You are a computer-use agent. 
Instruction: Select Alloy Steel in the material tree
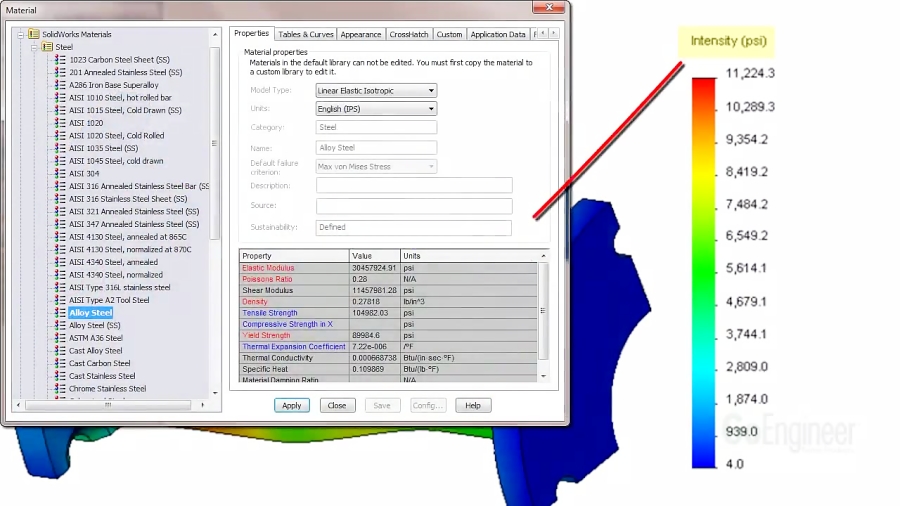click(x=91, y=313)
